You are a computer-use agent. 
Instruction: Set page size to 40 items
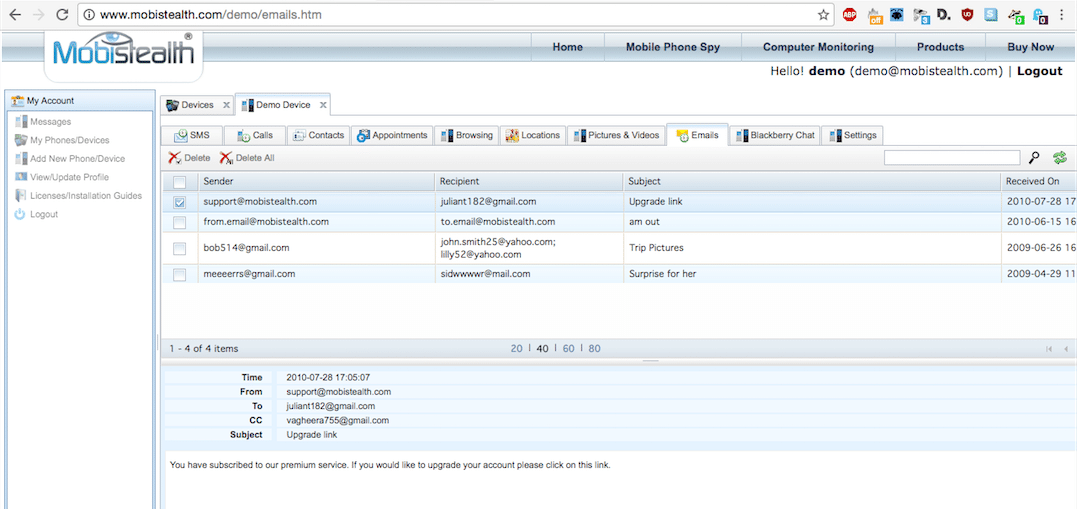(x=543, y=349)
